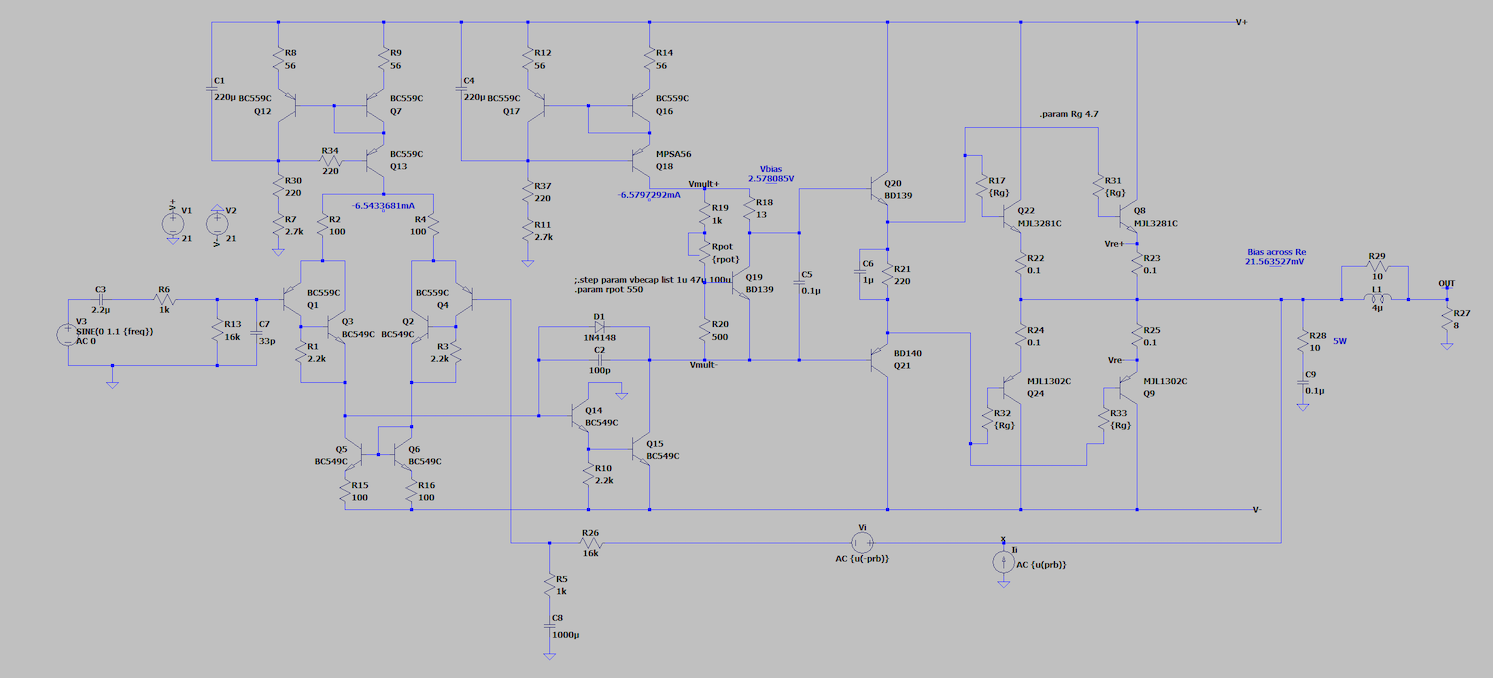This screenshot has height=678, width=1493.
Task: Click load resistor R27 8 ohm
Action: [x=1446, y=320]
